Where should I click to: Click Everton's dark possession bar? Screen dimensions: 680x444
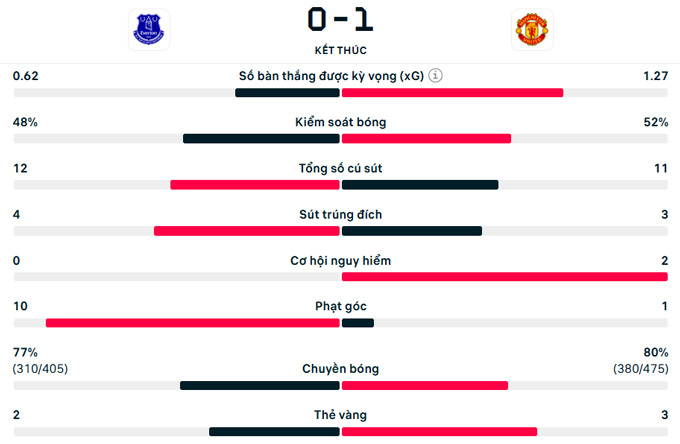[x=261, y=139]
